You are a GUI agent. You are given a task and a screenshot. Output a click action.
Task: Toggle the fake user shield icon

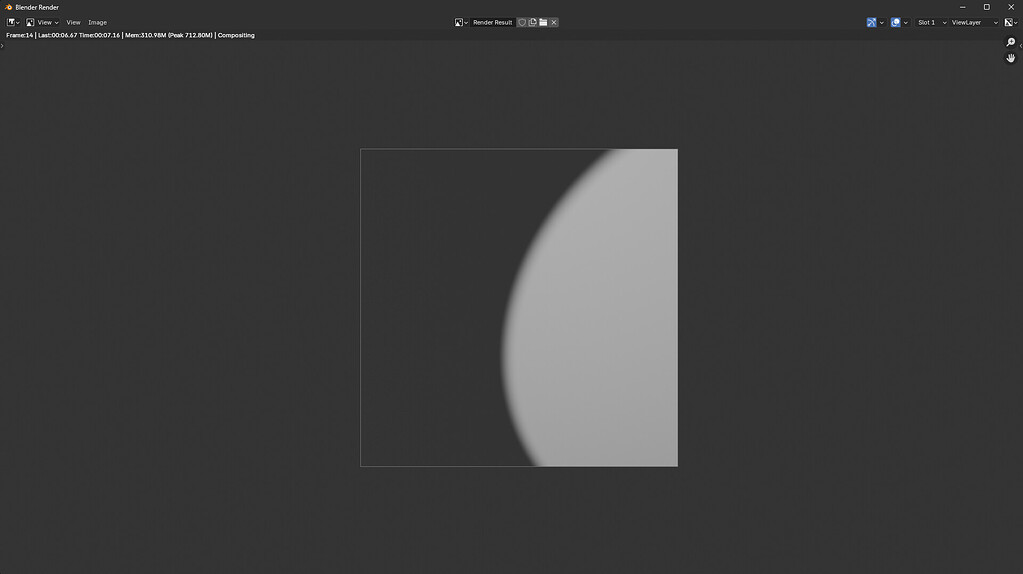(x=522, y=22)
